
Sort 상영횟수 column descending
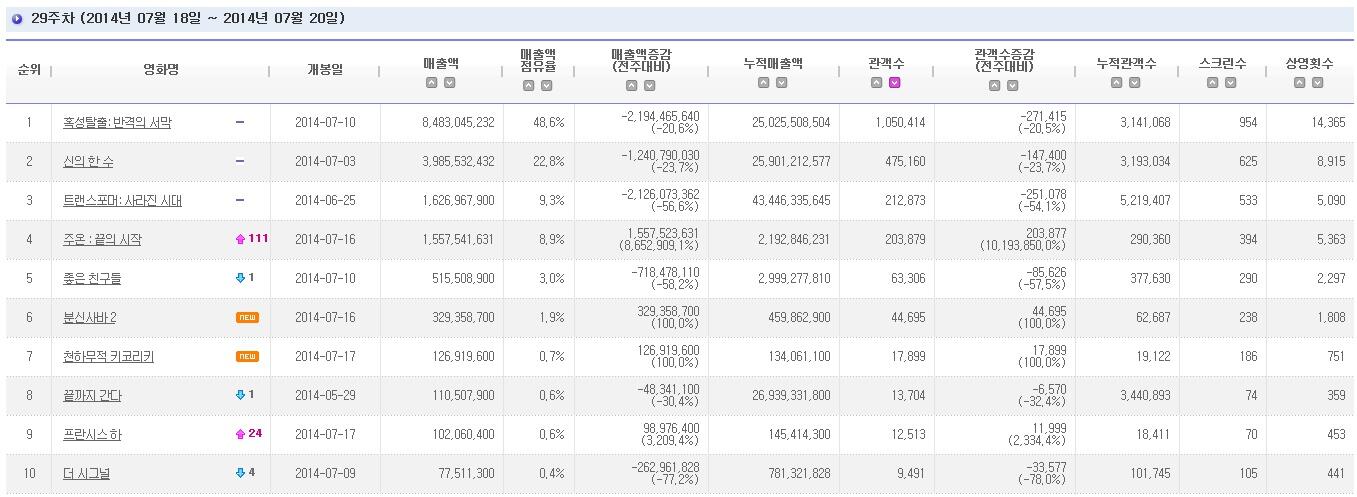point(1318,83)
